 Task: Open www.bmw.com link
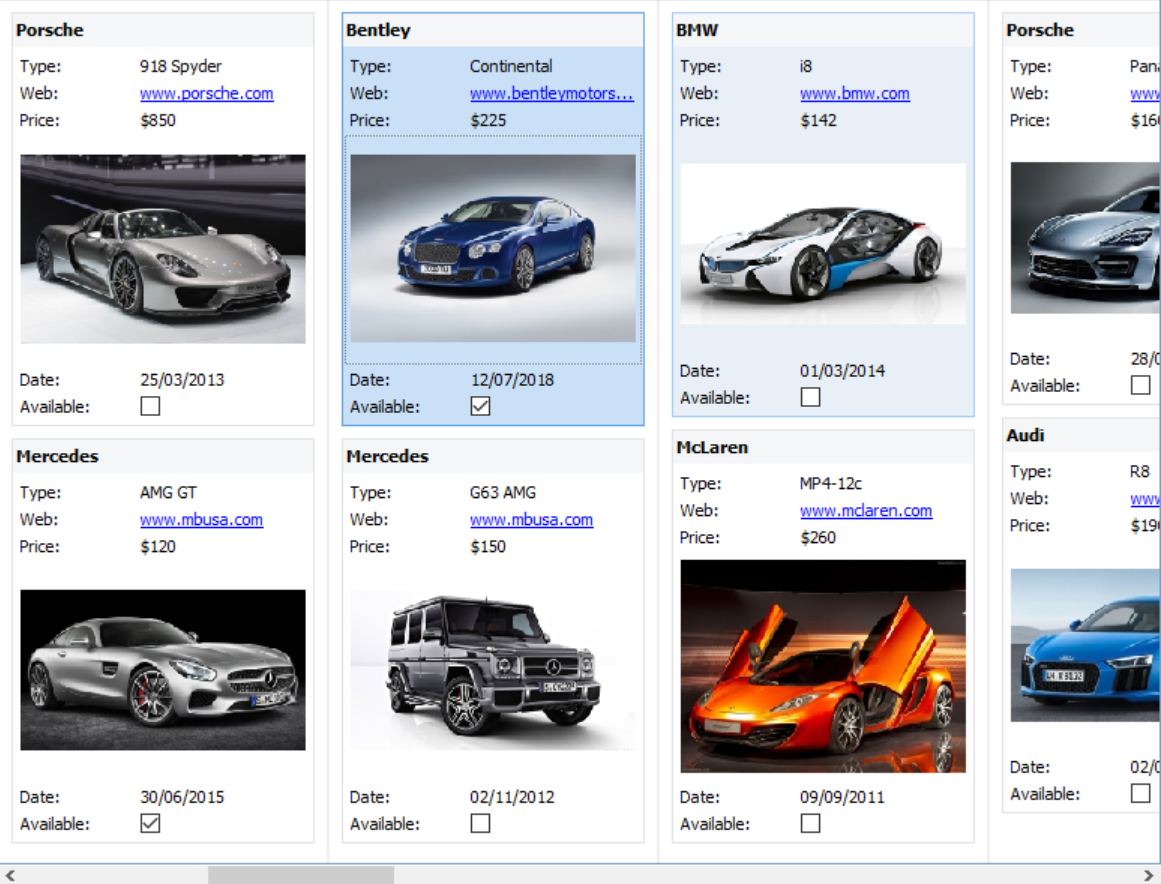854,93
